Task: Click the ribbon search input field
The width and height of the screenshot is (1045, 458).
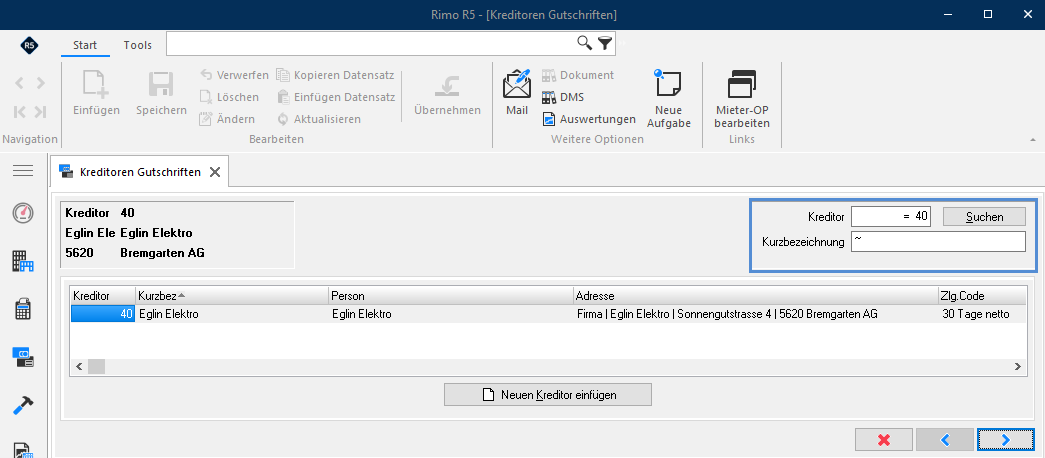Action: tap(370, 43)
